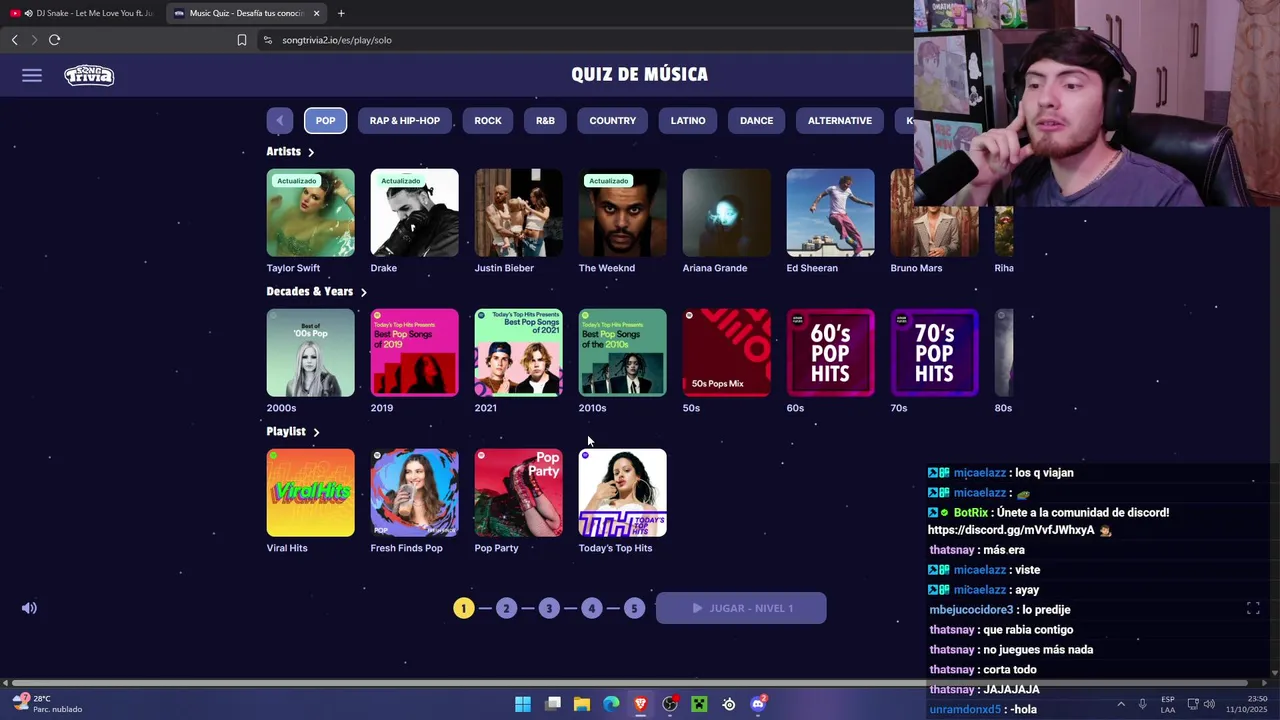The width and height of the screenshot is (1280, 720).
Task: Choose the Ariana Grande artist card
Action: (x=727, y=213)
